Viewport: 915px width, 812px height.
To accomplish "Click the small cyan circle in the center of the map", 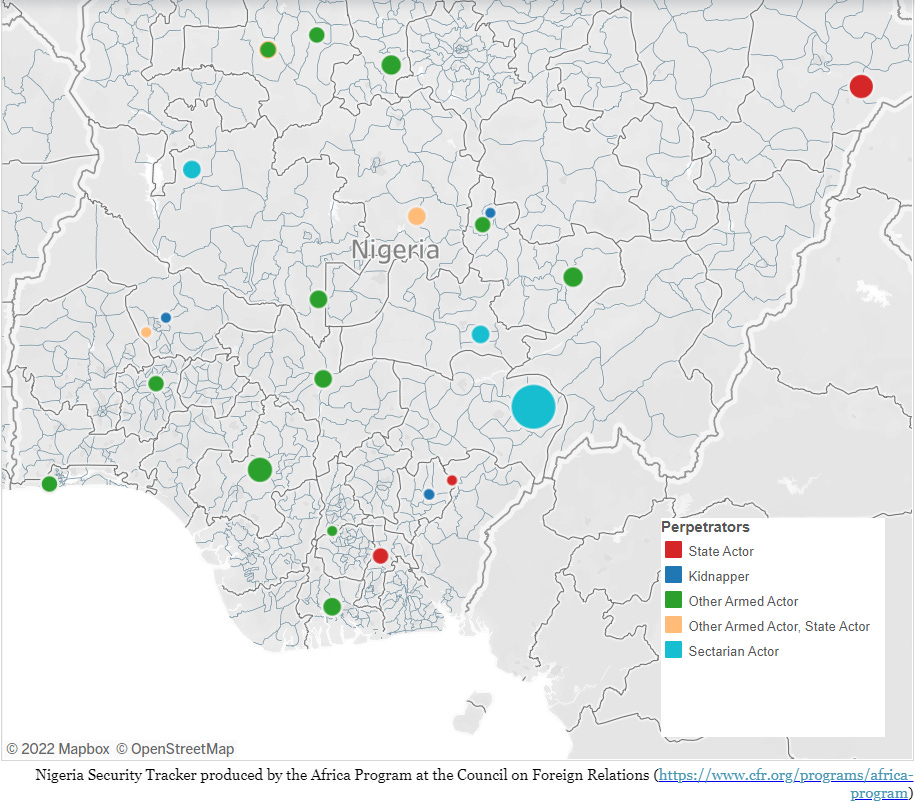I will pos(480,335).
